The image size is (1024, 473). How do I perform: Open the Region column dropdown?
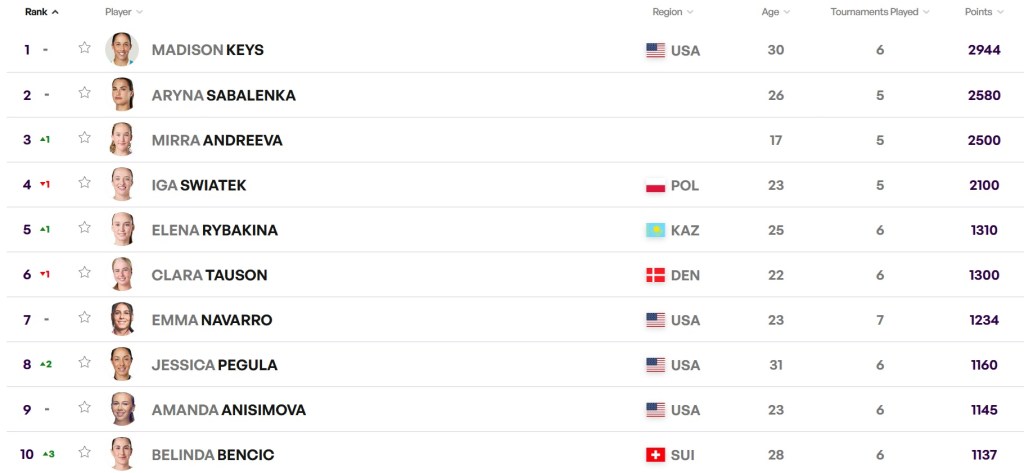[672, 12]
